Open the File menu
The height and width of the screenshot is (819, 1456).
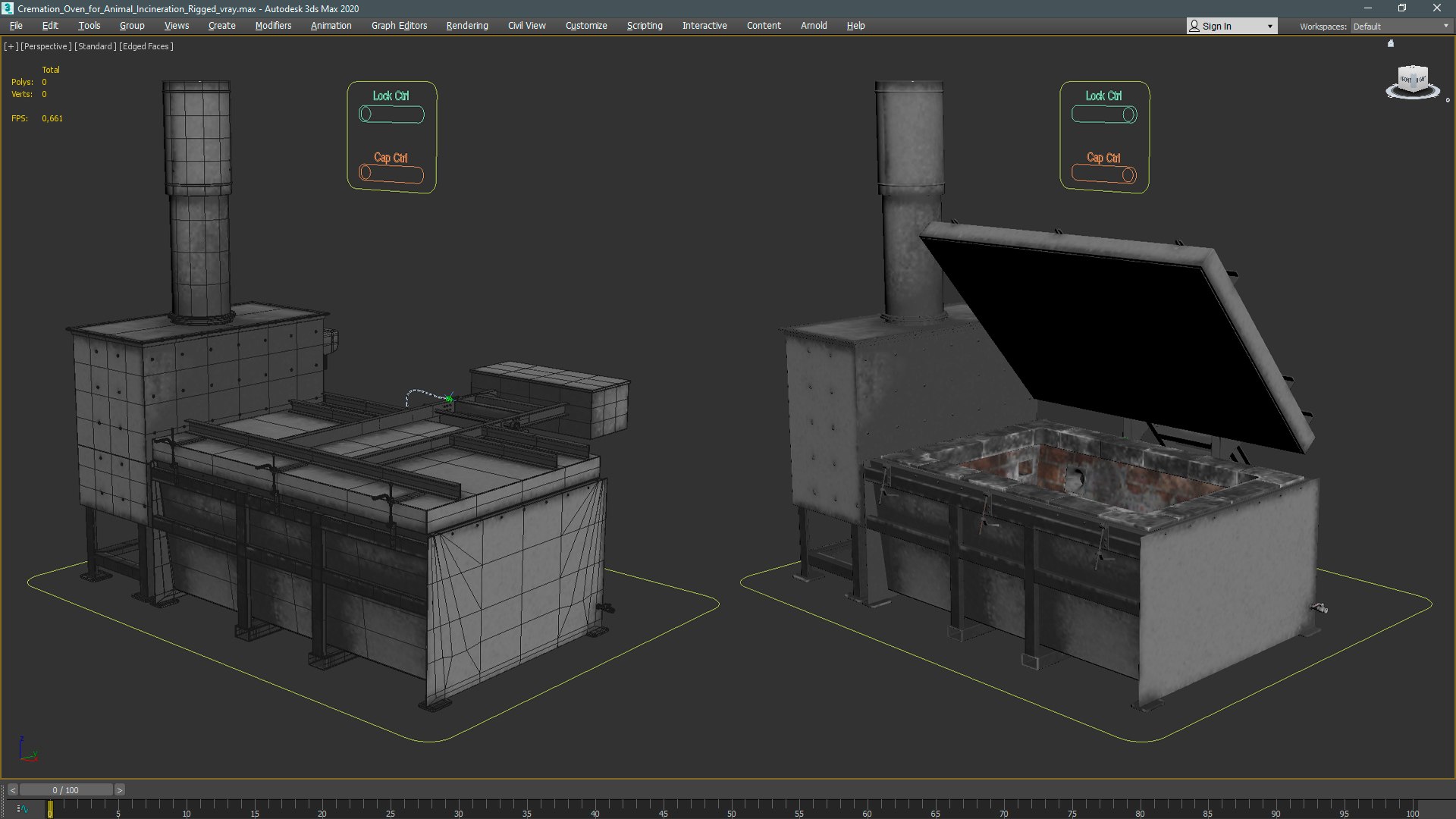tap(16, 25)
